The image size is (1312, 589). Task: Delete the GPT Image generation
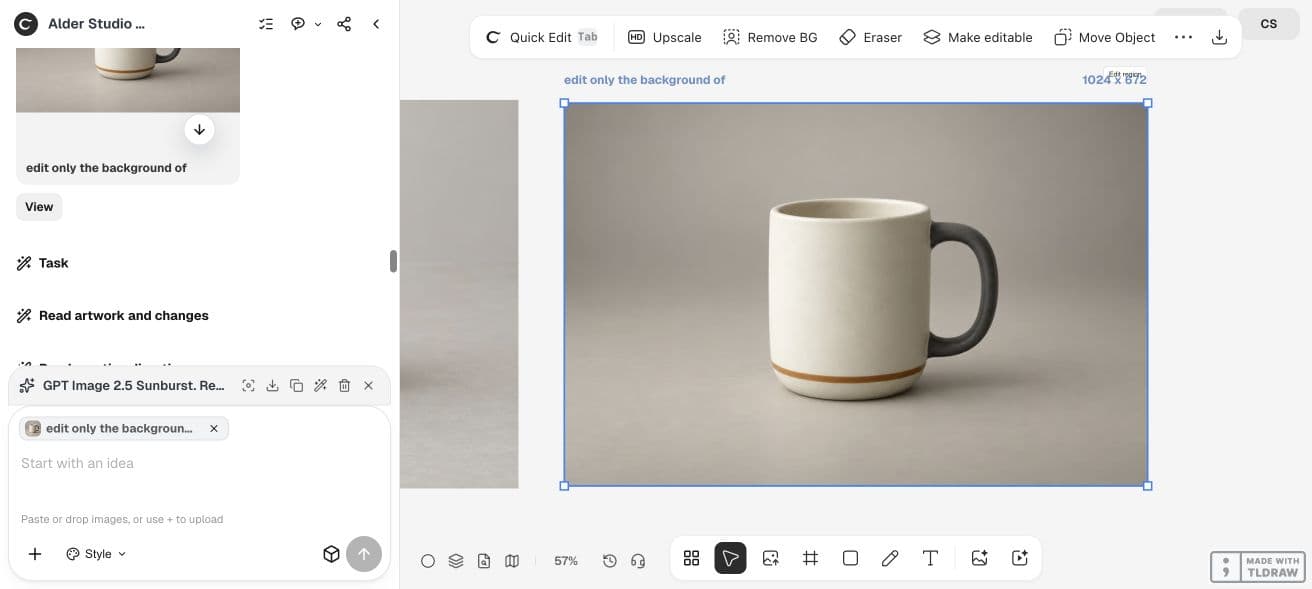coord(344,385)
